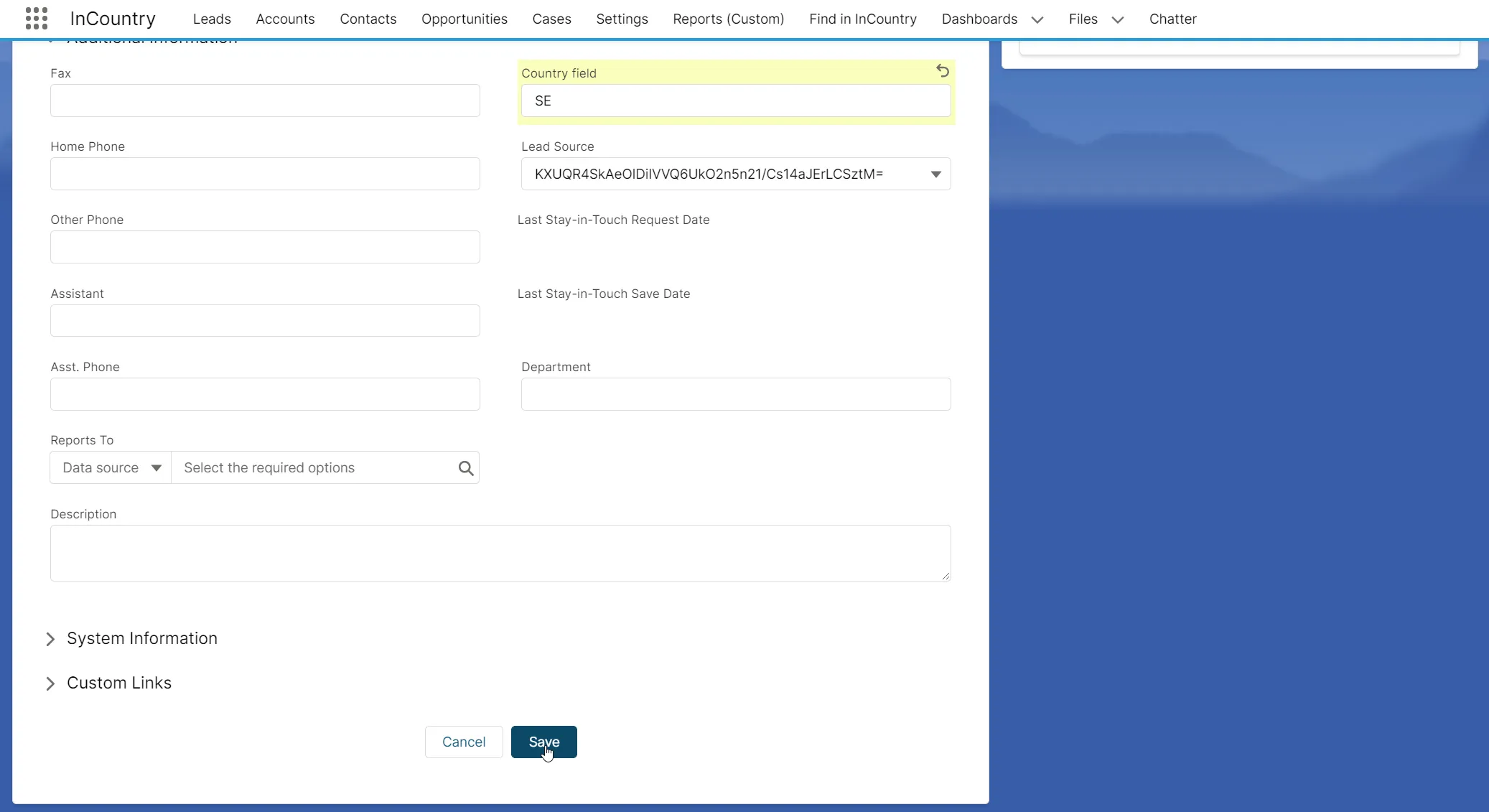Viewport: 1489px width, 812px height.
Task: Open the Files tab chevron menu
Action: [x=1118, y=19]
